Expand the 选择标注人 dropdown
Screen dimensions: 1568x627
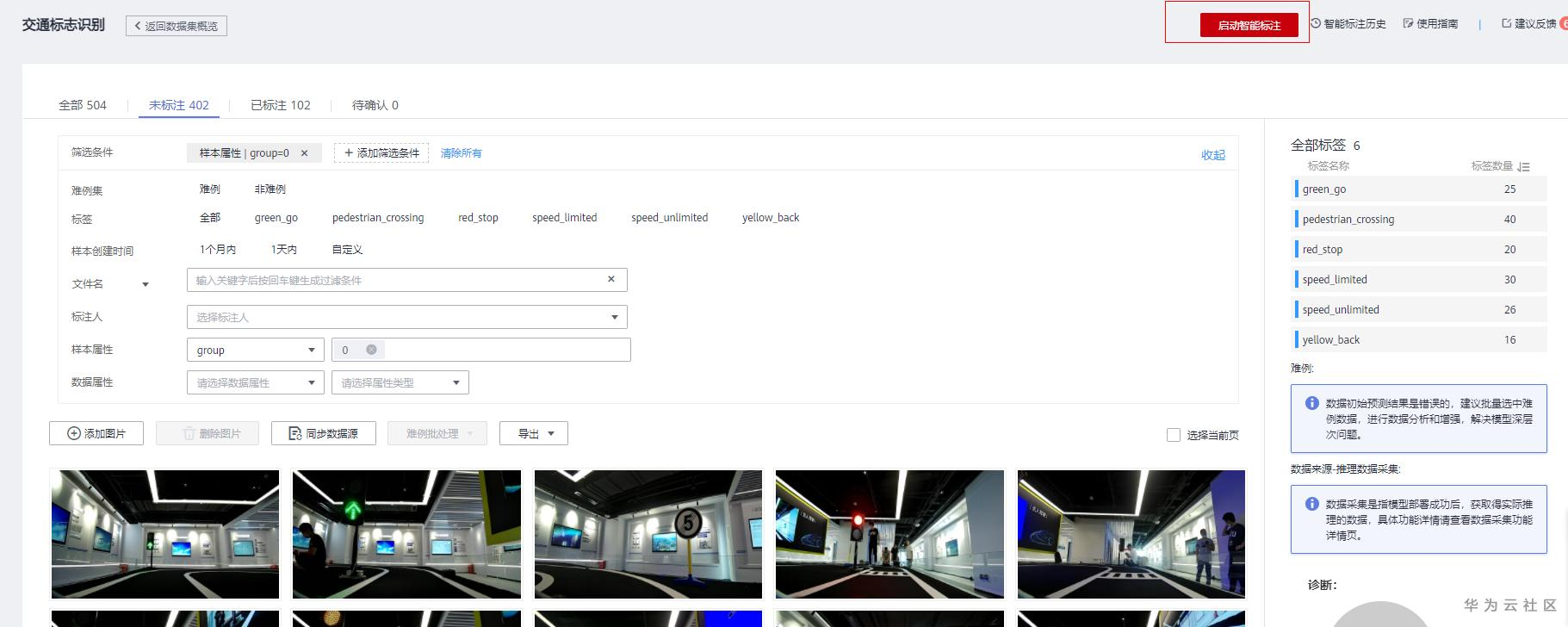[615, 317]
